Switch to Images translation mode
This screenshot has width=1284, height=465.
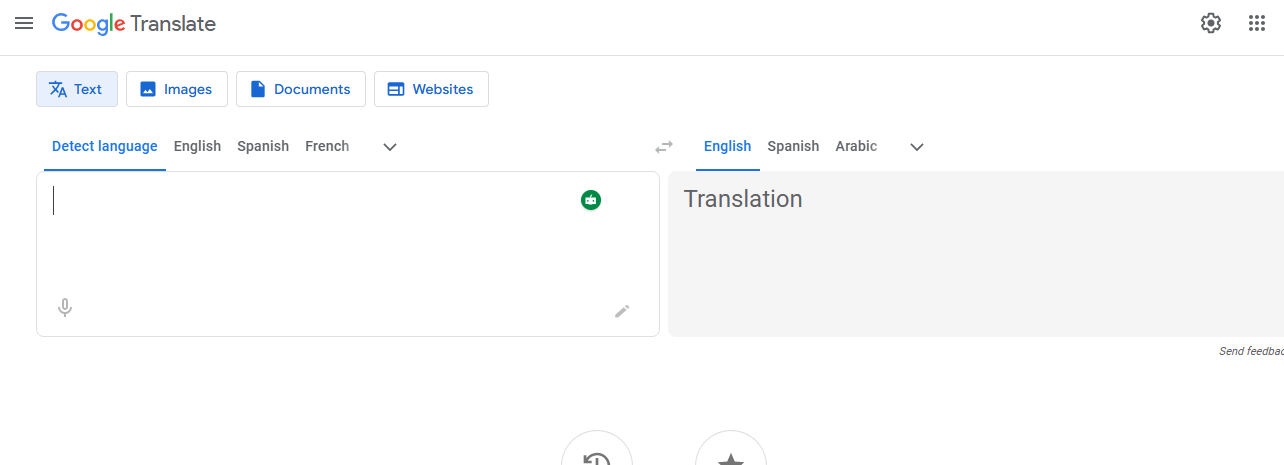coord(177,89)
